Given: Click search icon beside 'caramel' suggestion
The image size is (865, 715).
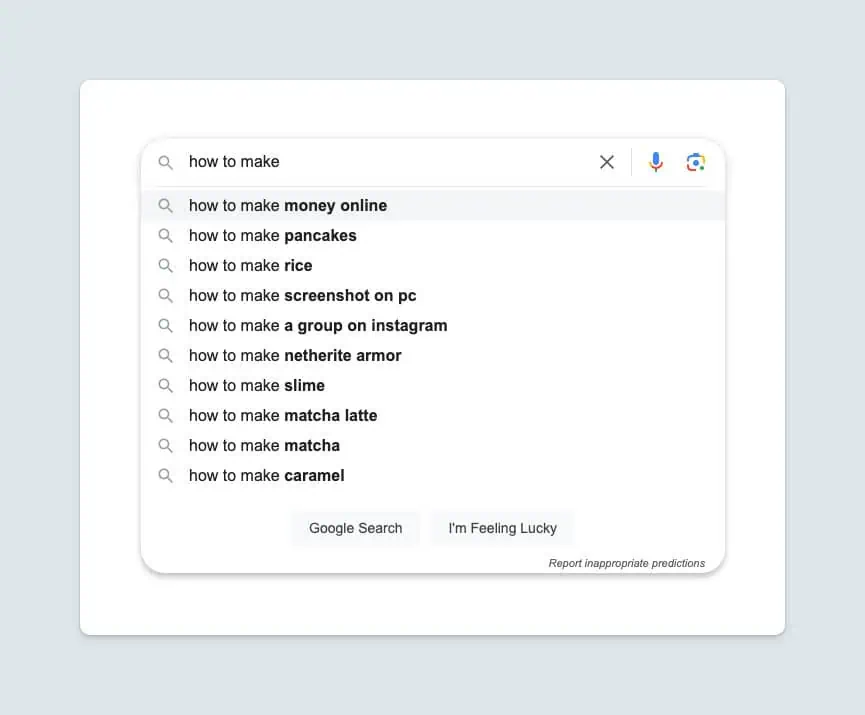Looking at the screenshot, I should (x=166, y=476).
